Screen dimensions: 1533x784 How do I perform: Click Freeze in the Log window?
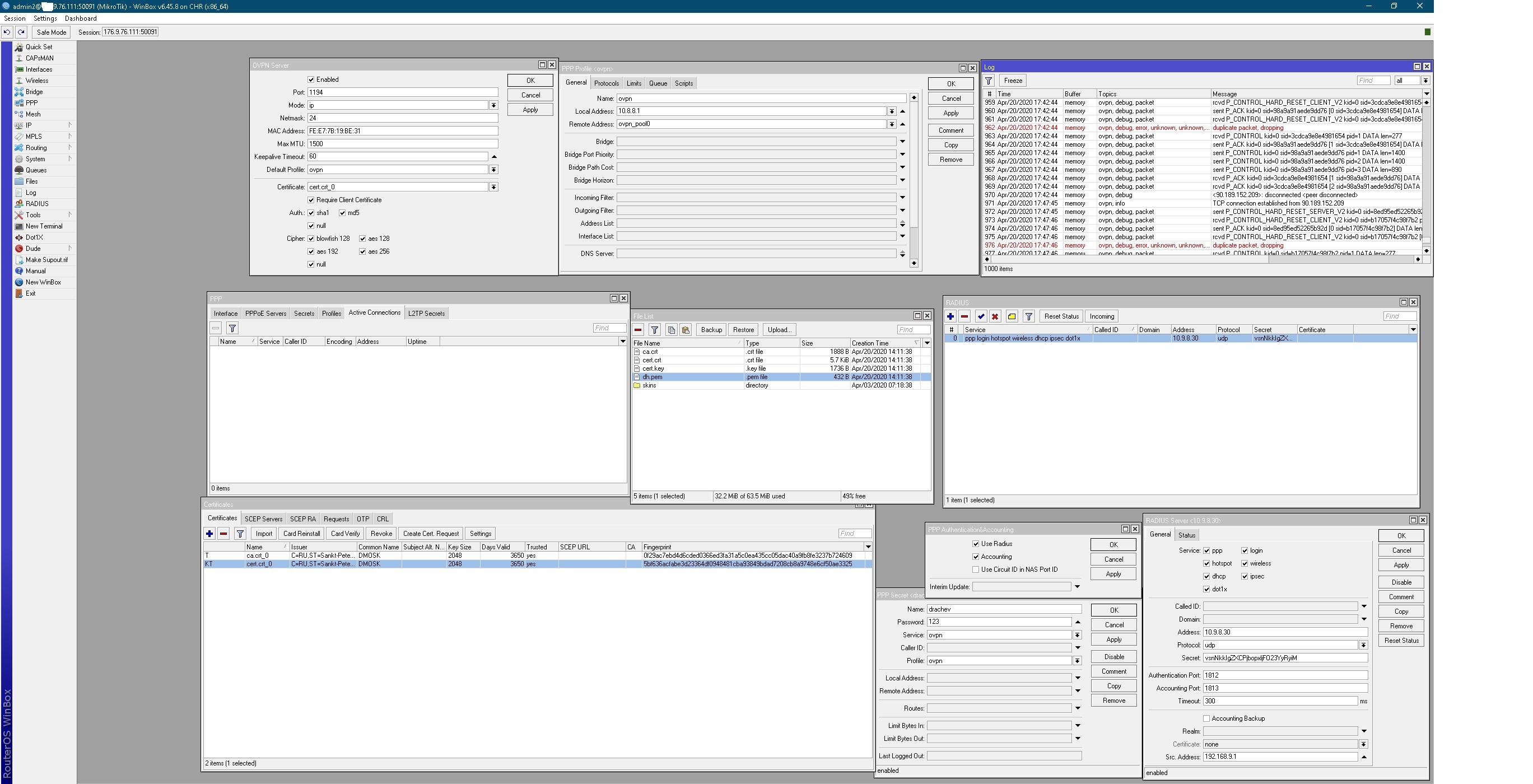[1013, 81]
